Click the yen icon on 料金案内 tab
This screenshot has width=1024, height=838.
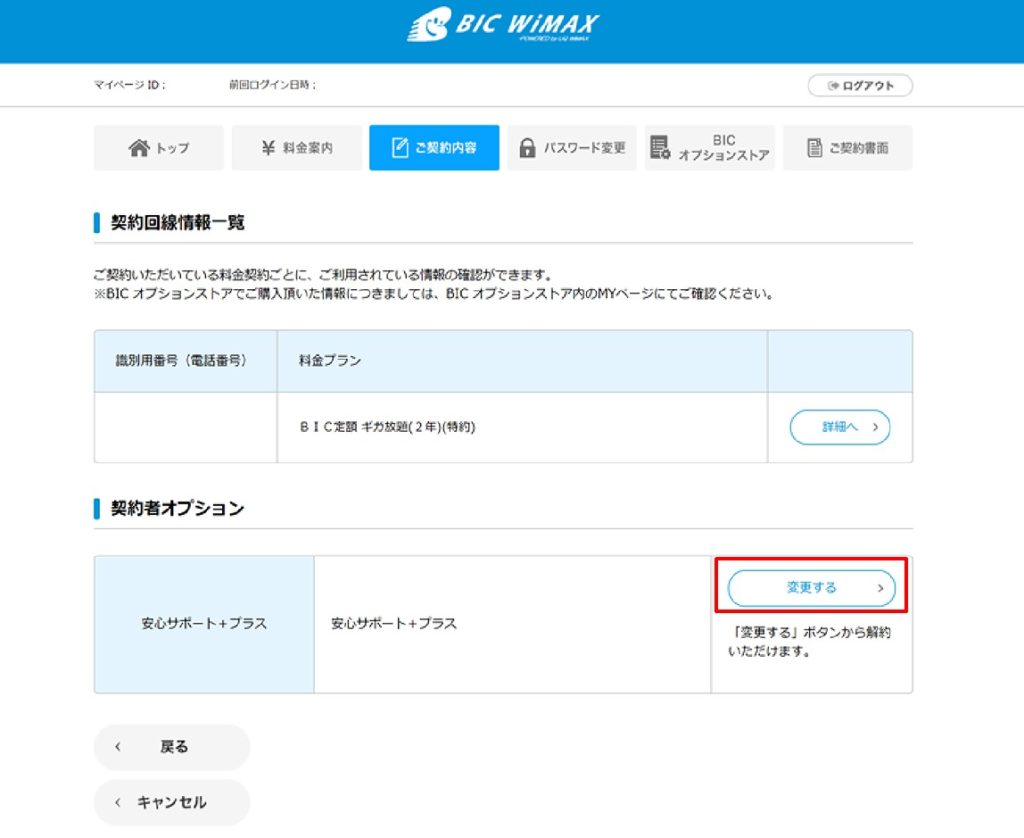coord(268,148)
